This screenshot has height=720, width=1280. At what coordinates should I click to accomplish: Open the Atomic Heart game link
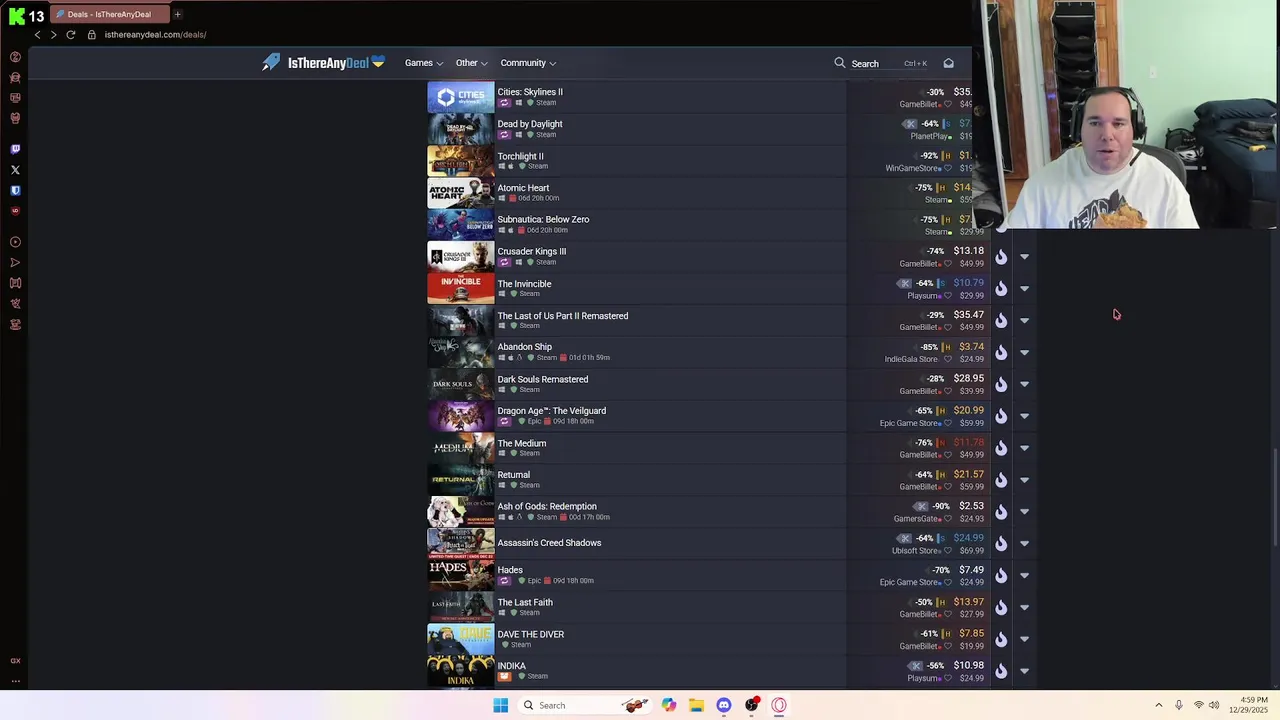pos(523,188)
